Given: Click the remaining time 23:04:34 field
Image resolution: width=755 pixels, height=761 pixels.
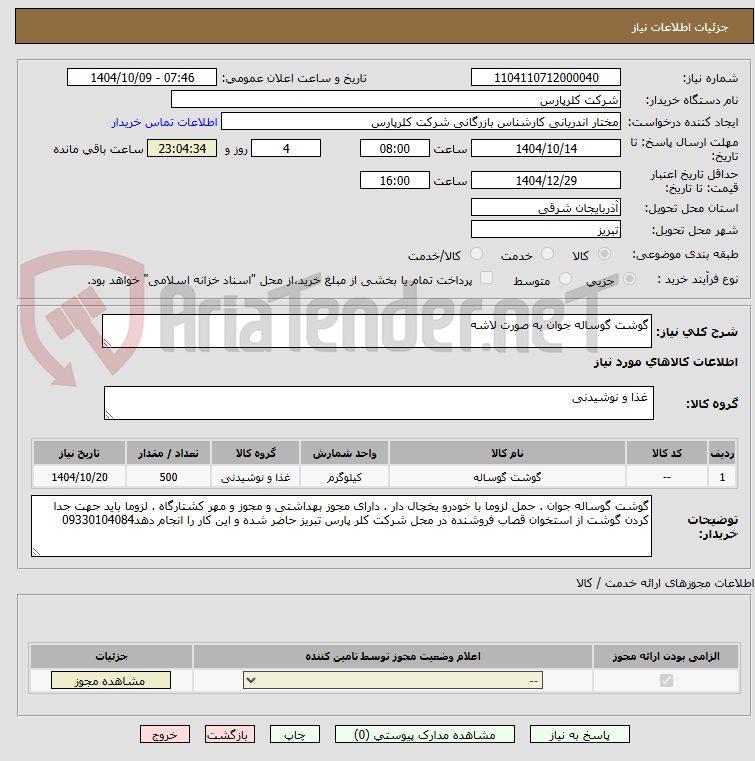Looking at the screenshot, I should 182,148.
